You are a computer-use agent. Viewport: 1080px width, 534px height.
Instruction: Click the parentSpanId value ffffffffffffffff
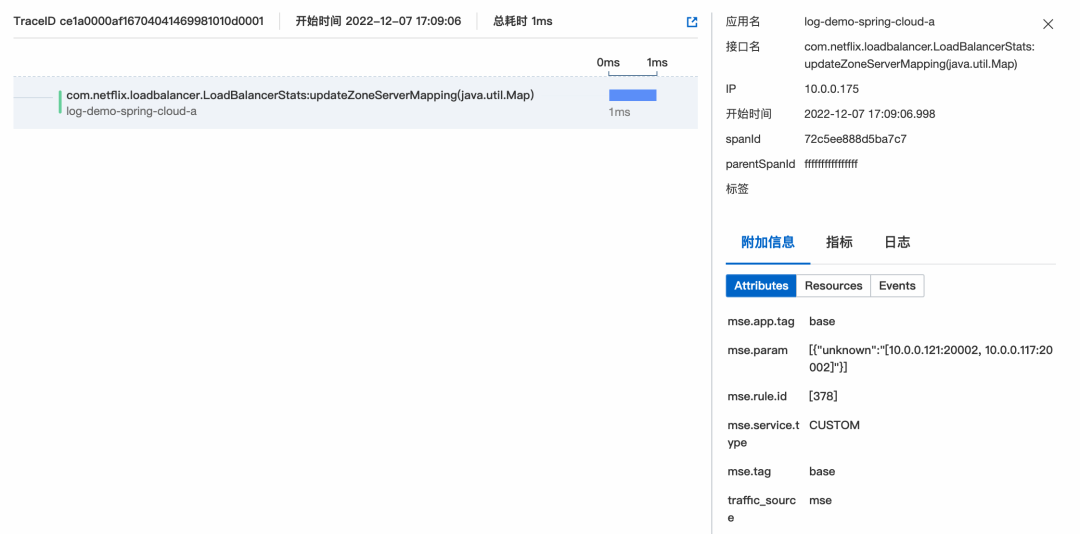tap(831, 164)
